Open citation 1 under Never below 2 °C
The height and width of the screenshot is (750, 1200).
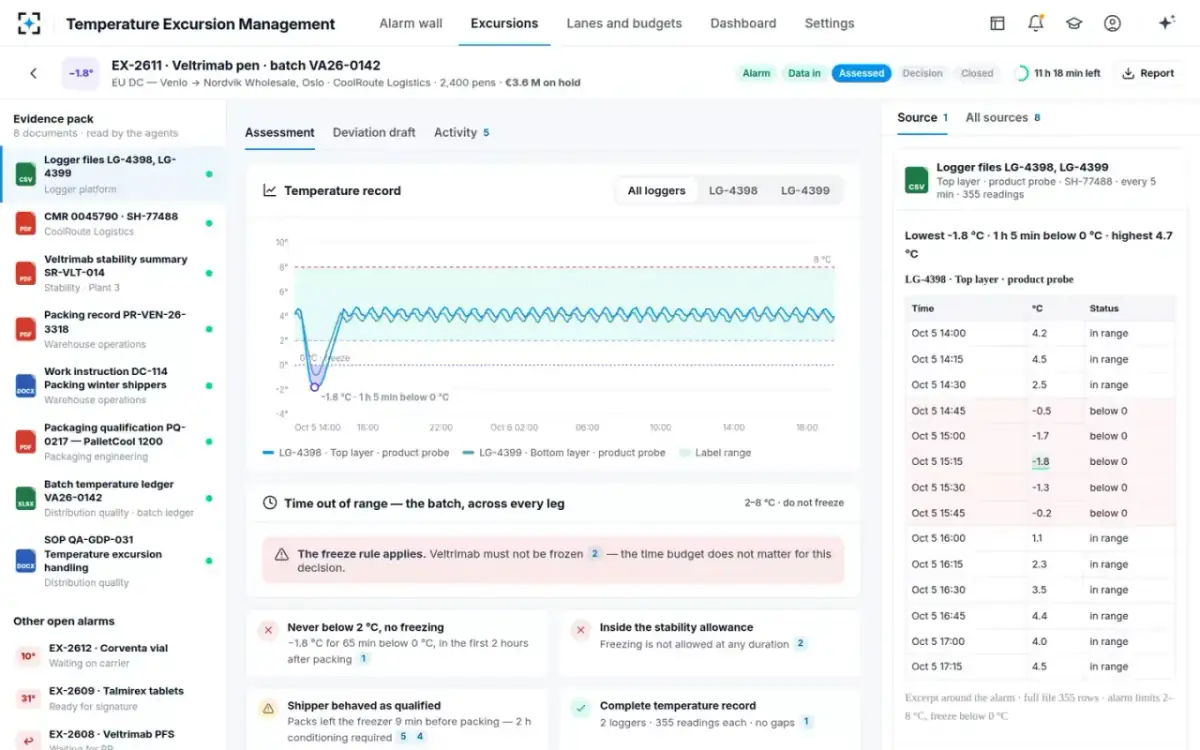[x=364, y=659]
